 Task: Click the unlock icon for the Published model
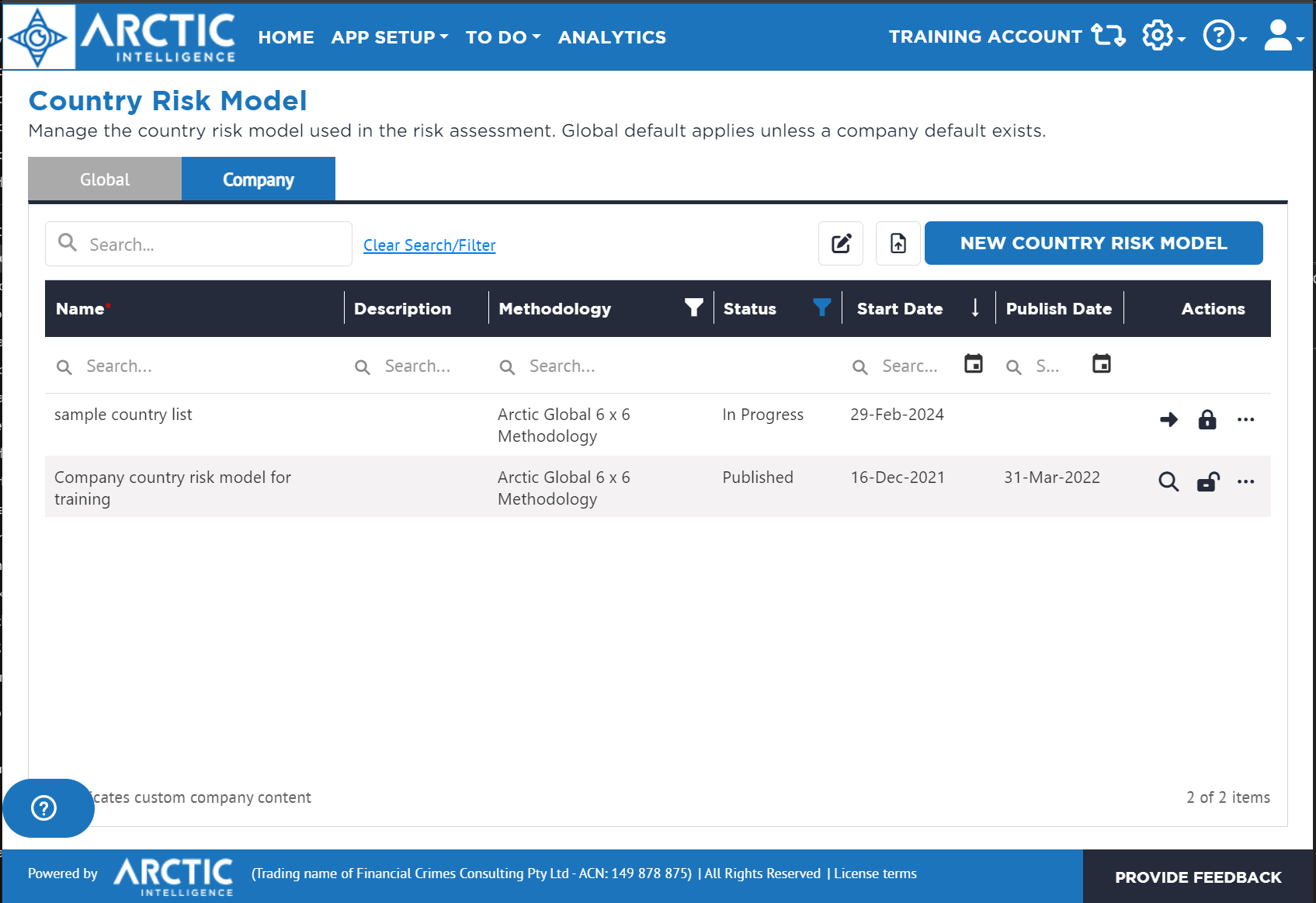click(x=1207, y=482)
